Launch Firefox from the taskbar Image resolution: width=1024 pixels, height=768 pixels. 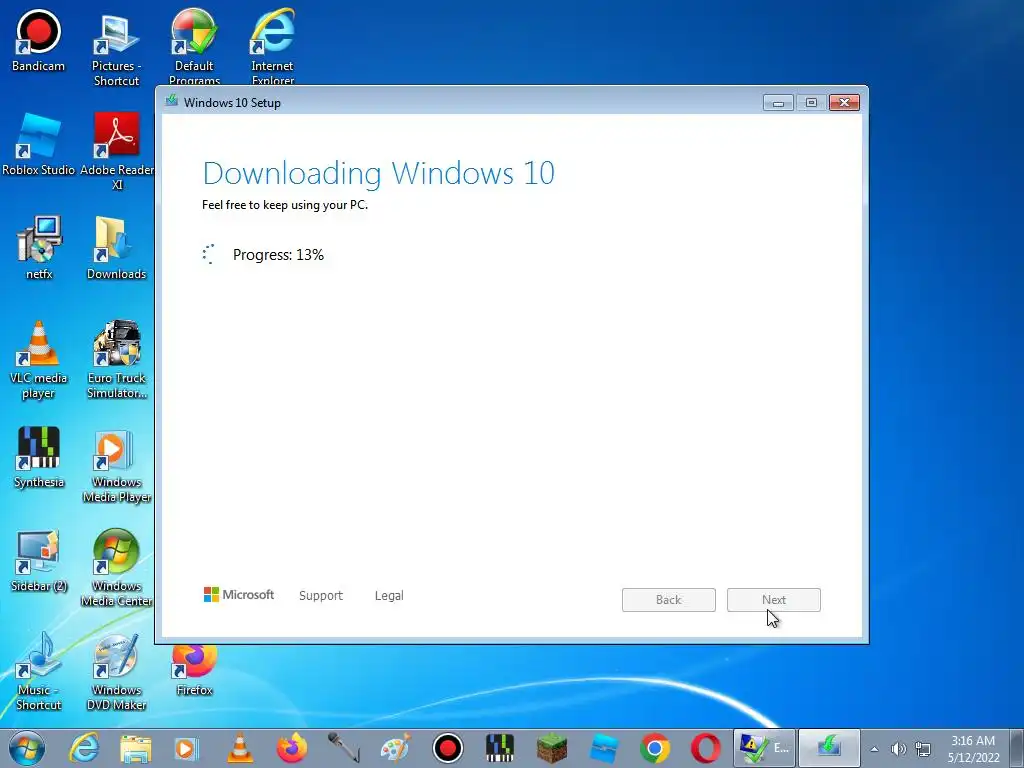[292, 748]
